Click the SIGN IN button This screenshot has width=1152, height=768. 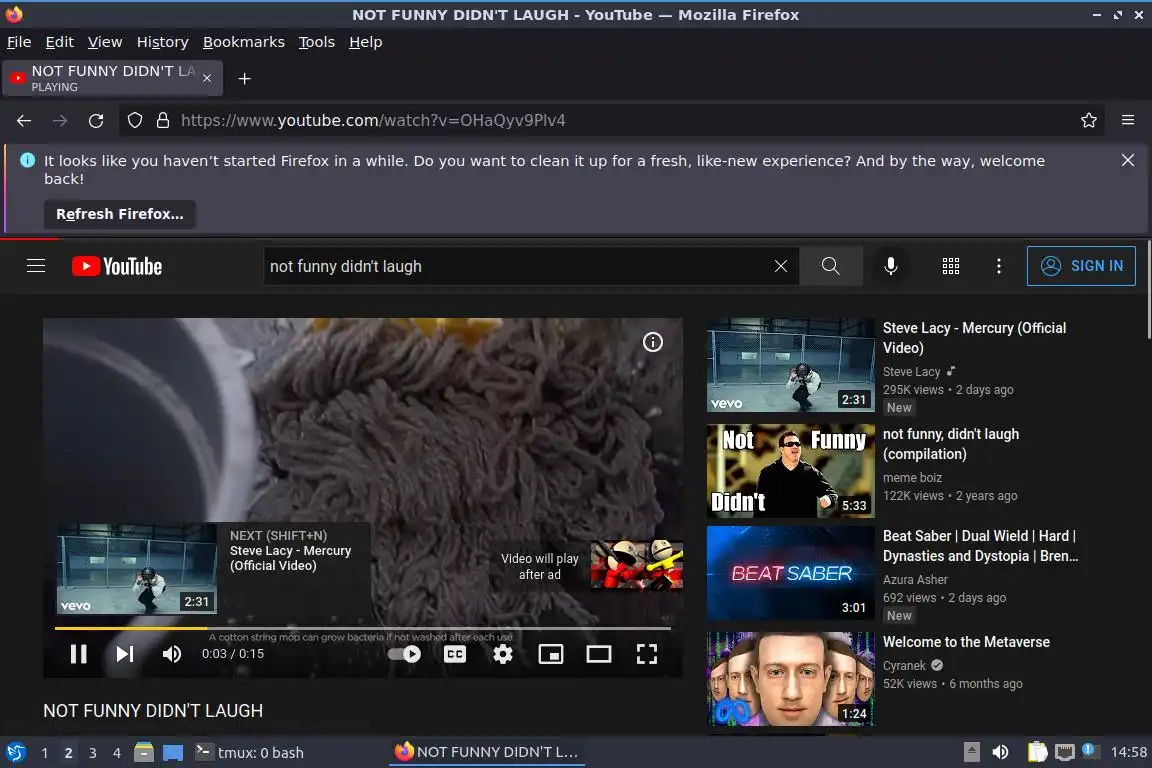pyautogui.click(x=1081, y=266)
